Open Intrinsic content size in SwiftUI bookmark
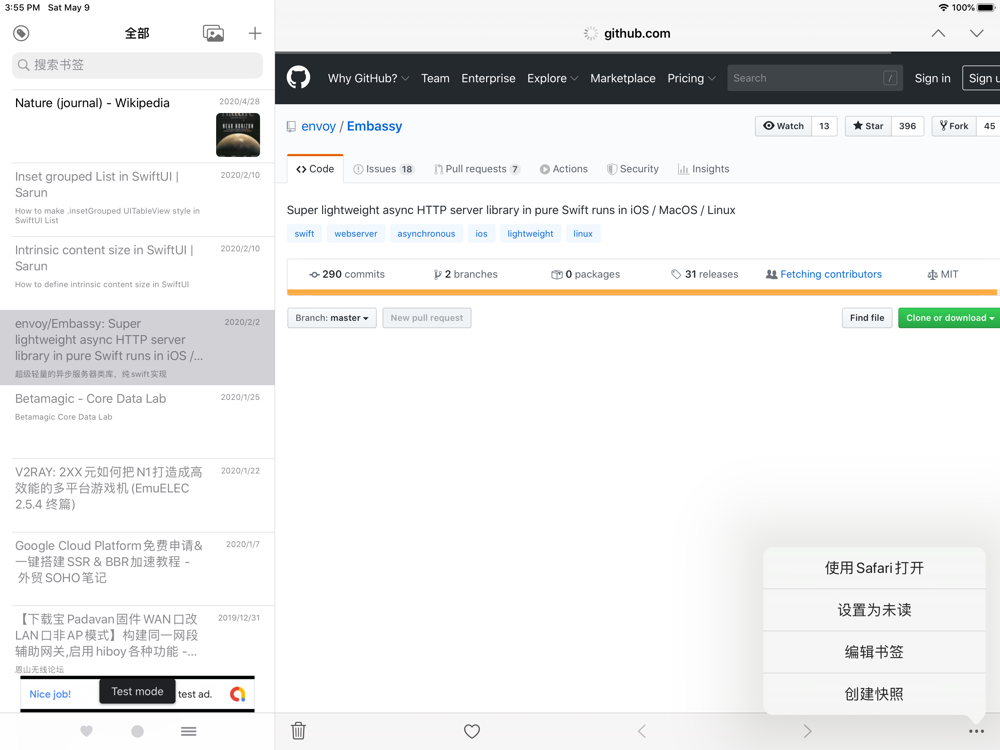 (137, 273)
